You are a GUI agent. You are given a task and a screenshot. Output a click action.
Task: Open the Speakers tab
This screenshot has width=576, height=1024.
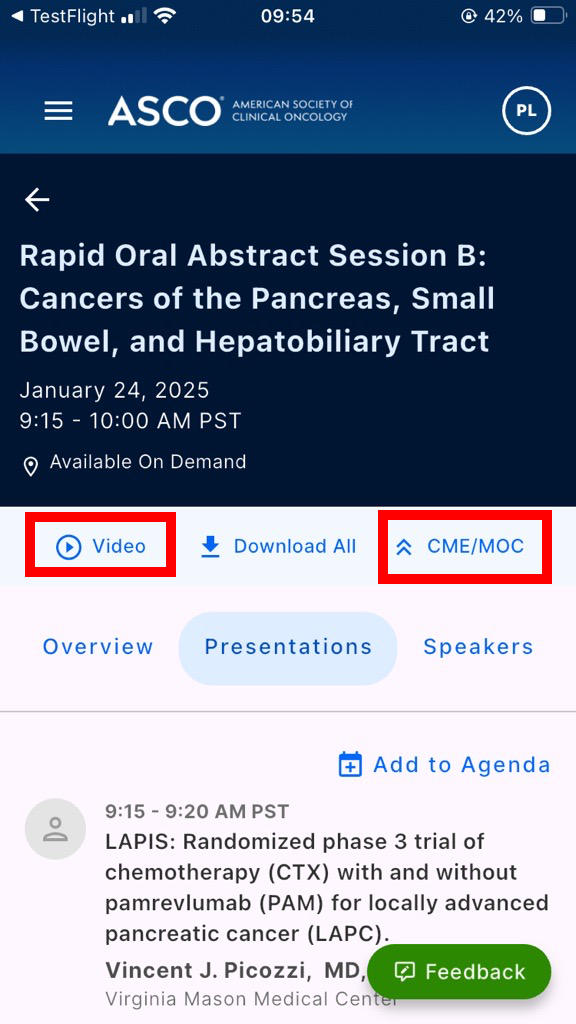(478, 647)
